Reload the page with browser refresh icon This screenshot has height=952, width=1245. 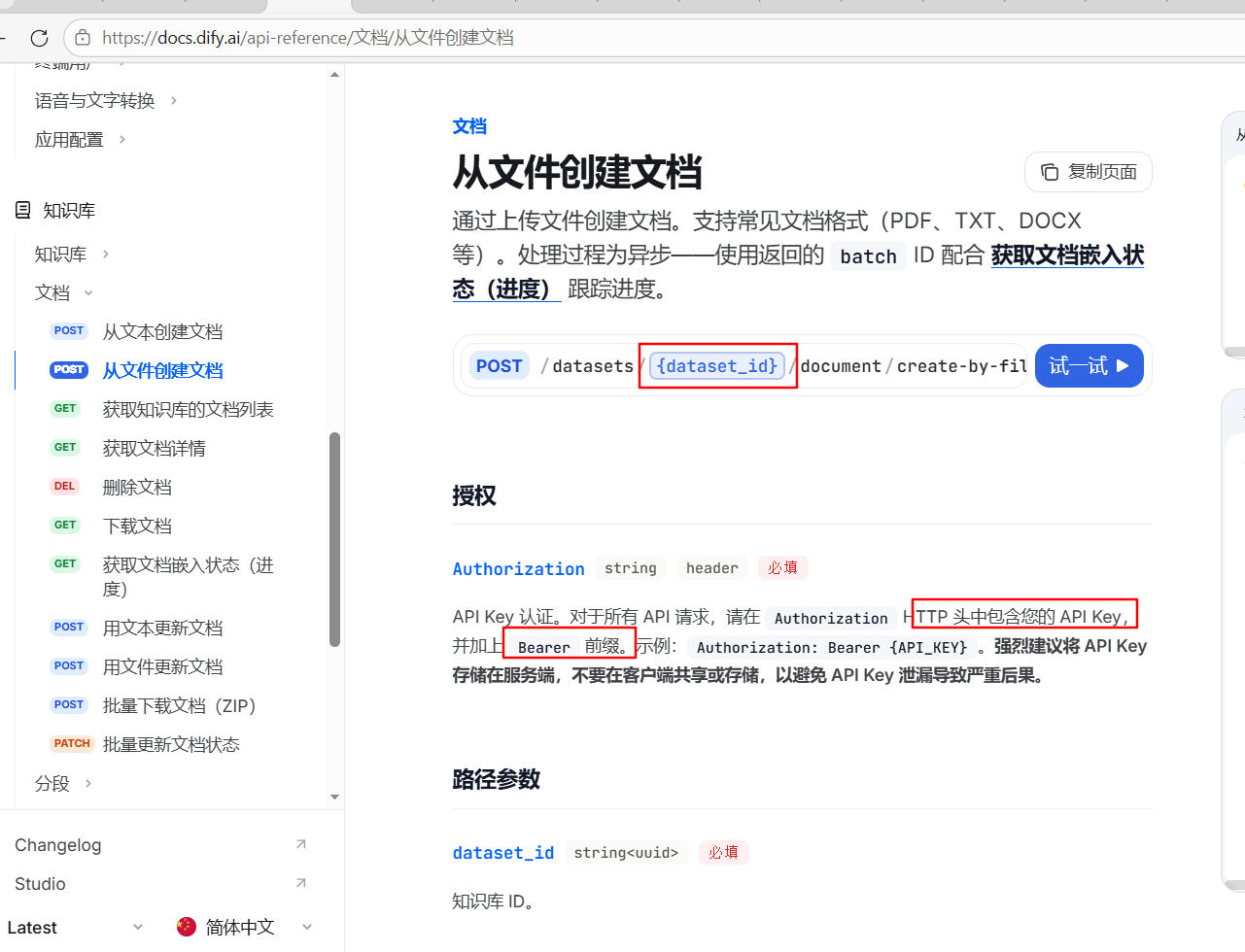pyautogui.click(x=39, y=38)
